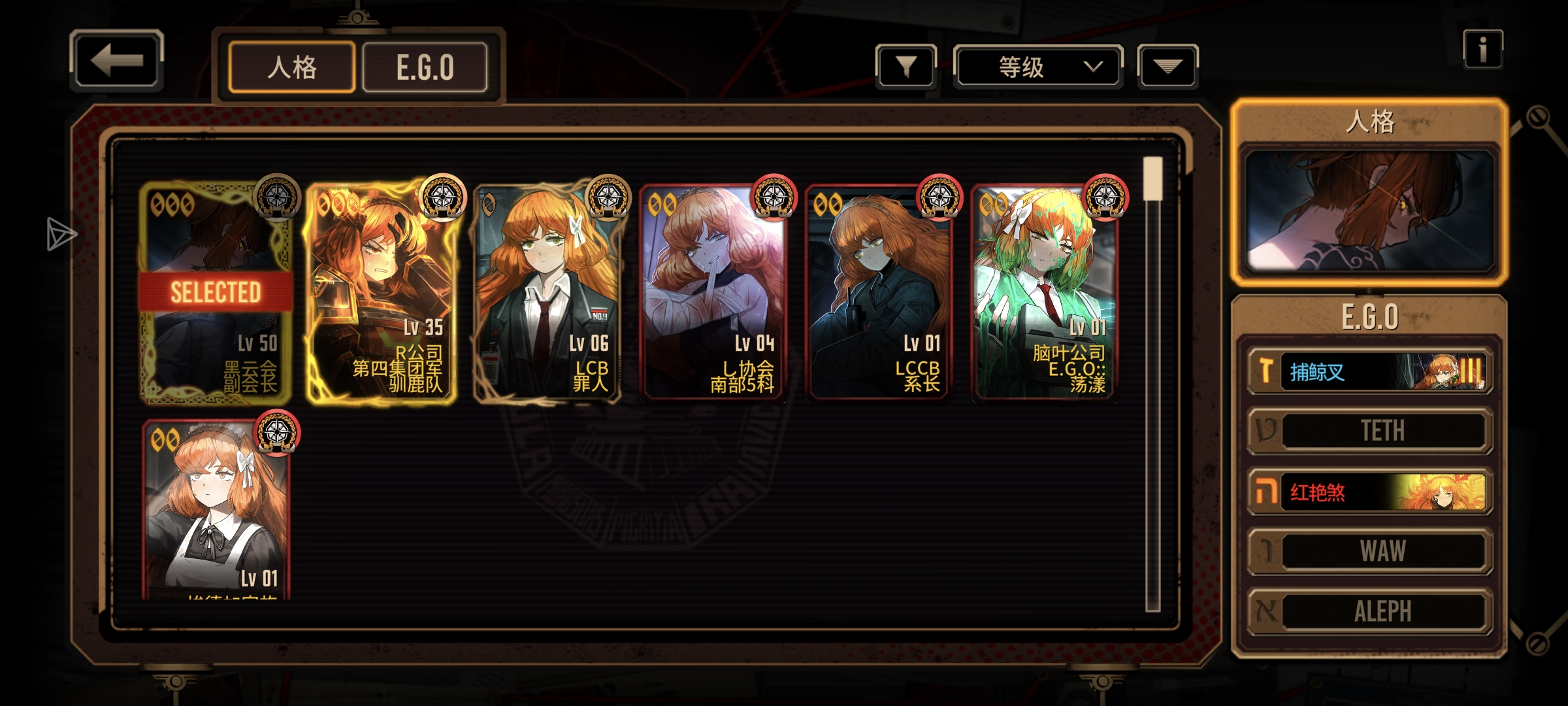Click the 人格 portrait preview thumbnail
The image size is (1568, 706).
click(x=1370, y=211)
